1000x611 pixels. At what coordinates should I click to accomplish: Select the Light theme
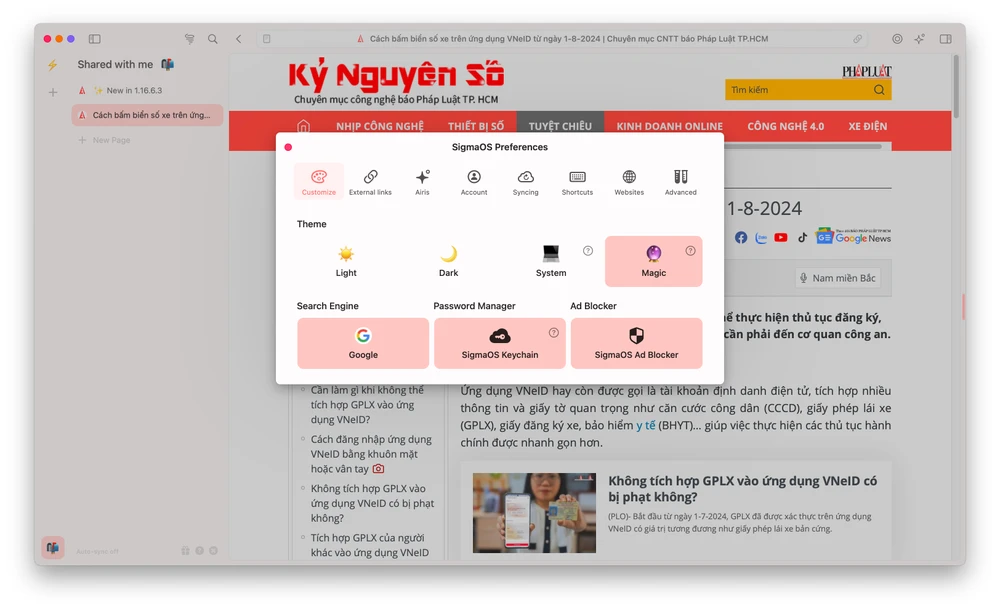(x=346, y=261)
